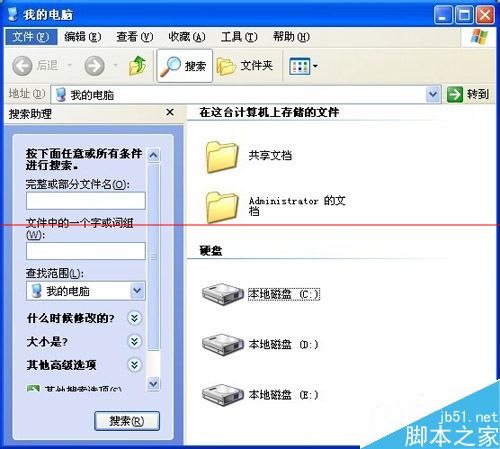Image resolution: width=500 pixels, height=449 pixels.
Task: Click the Up folder arrow icon
Action: coord(137,65)
